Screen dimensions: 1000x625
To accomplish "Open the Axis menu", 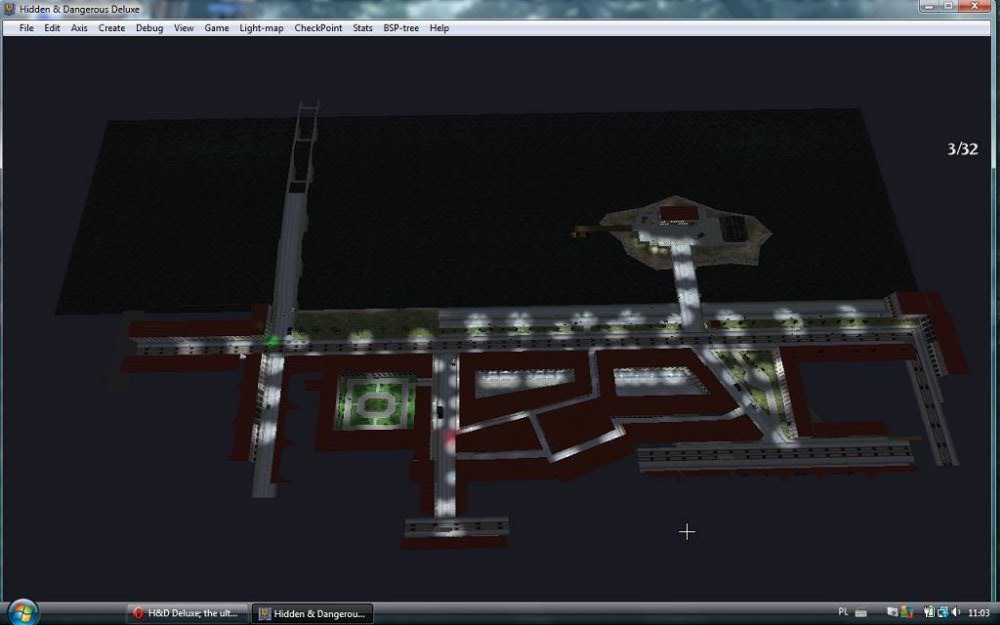I will click(79, 28).
